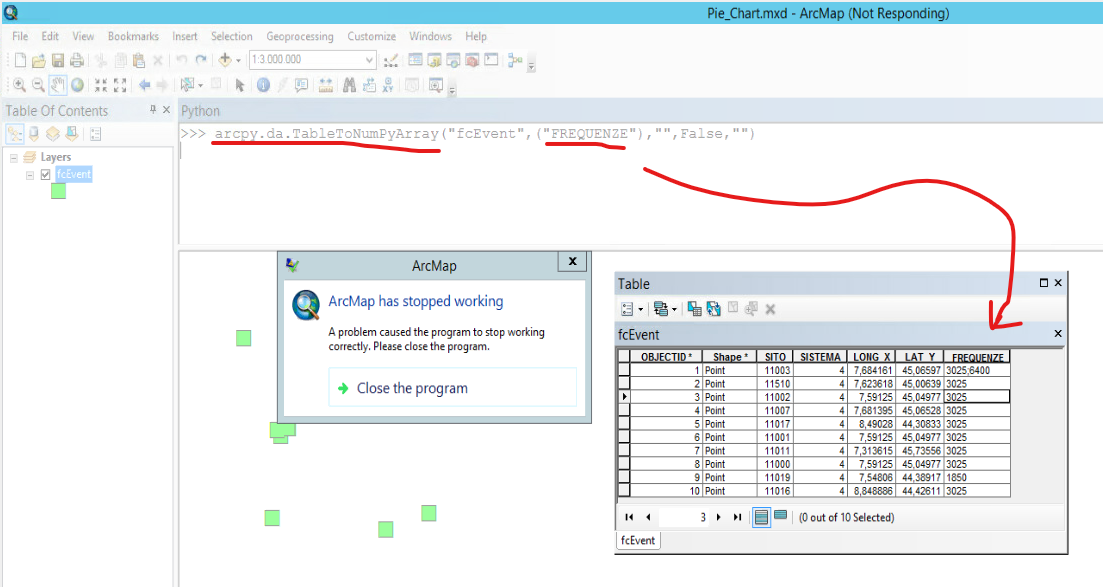Open the ArcToolbox window icon
Image resolution: width=1103 pixels, height=587 pixels.
pos(472,60)
